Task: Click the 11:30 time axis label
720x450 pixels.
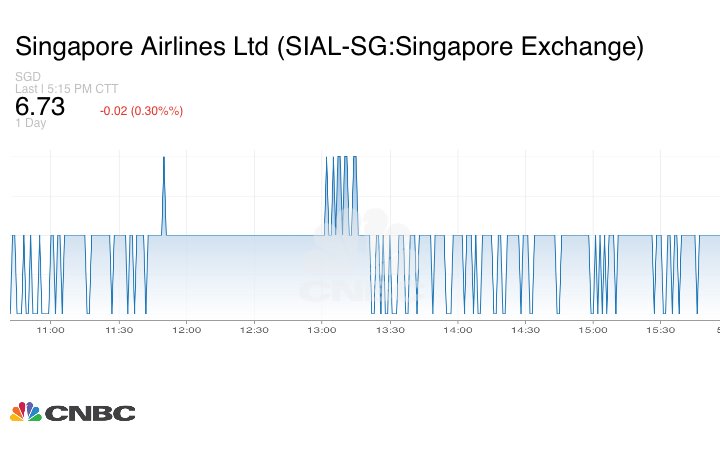Action: point(119,330)
